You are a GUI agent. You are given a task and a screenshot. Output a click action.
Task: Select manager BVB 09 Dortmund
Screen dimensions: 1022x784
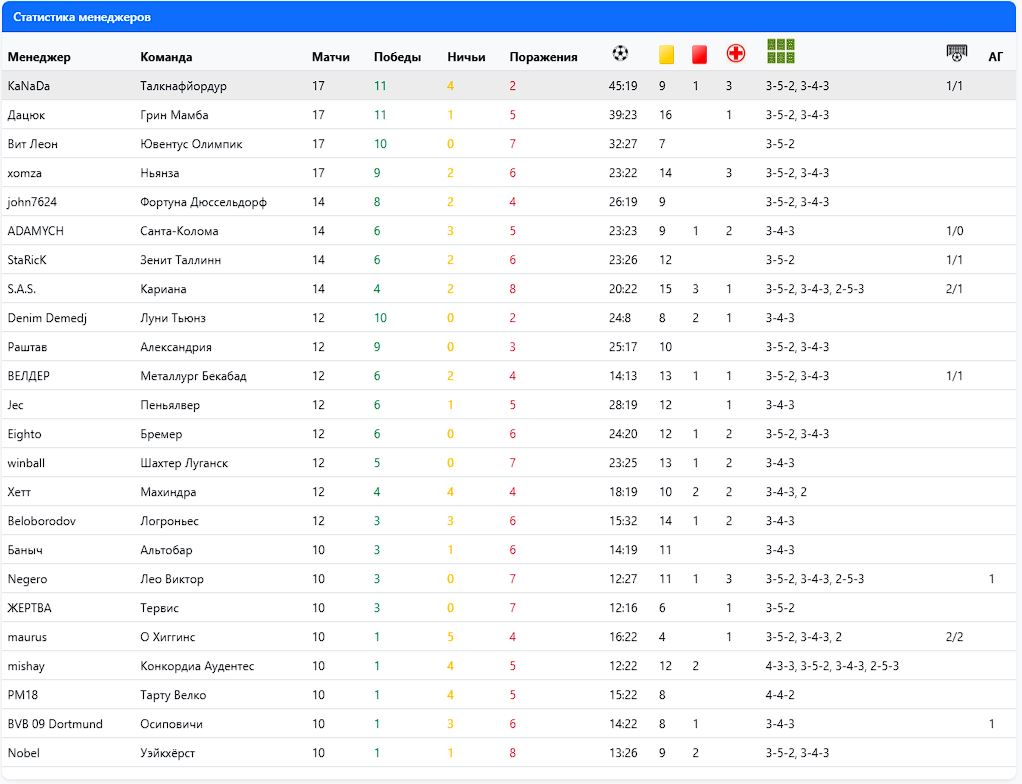[55, 724]
